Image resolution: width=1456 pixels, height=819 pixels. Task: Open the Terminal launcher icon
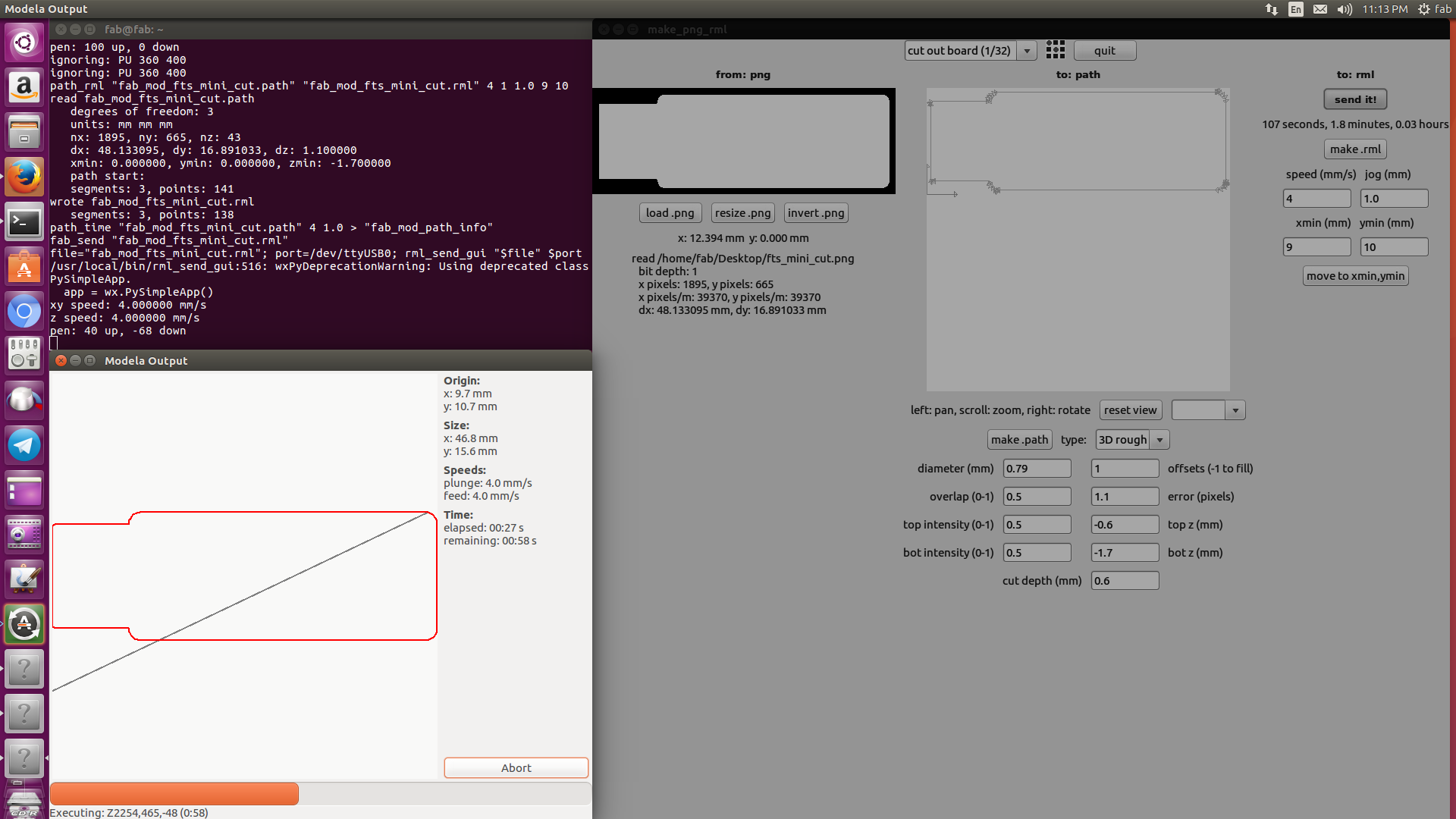[24, 222]
